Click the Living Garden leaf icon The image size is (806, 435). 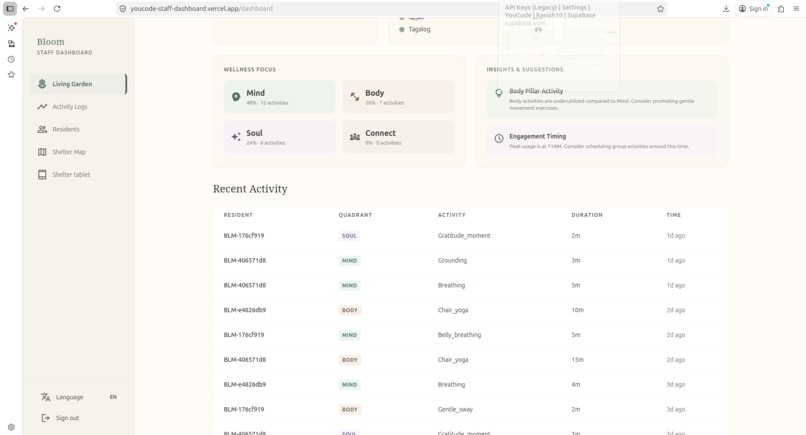(x=42, y=84)
